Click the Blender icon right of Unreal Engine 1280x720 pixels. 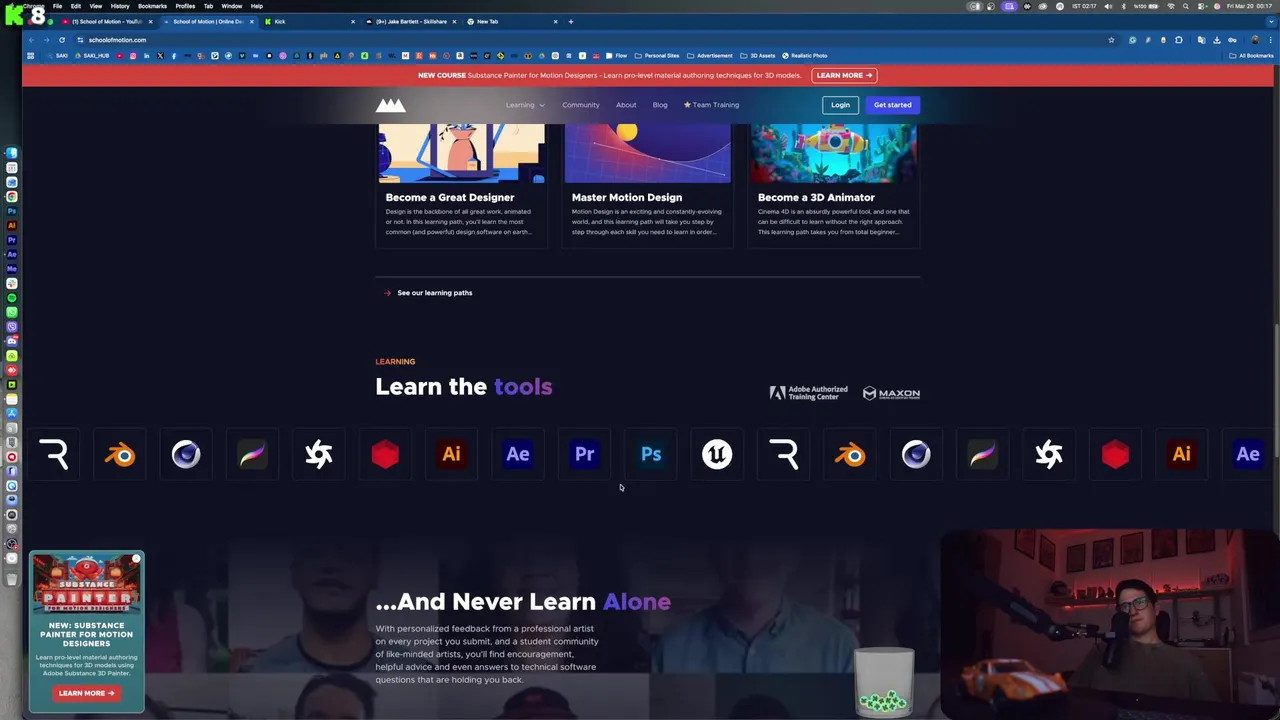tap(850, 455)
